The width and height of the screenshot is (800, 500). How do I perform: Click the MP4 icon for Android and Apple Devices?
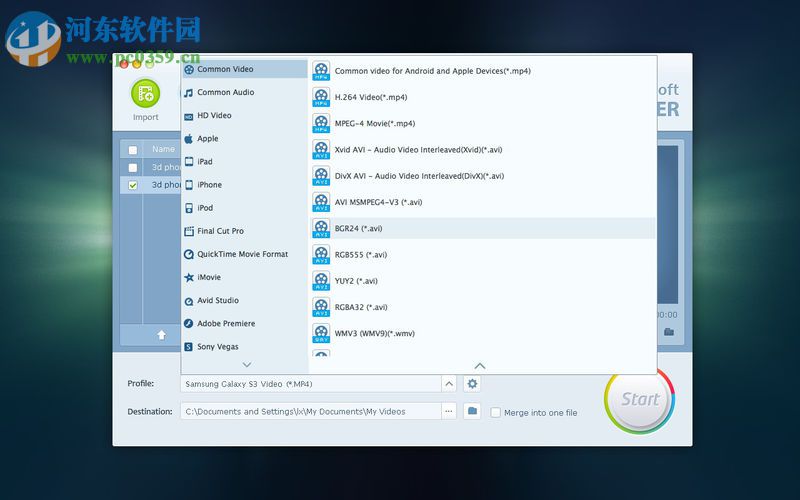(x=321, y=70)
